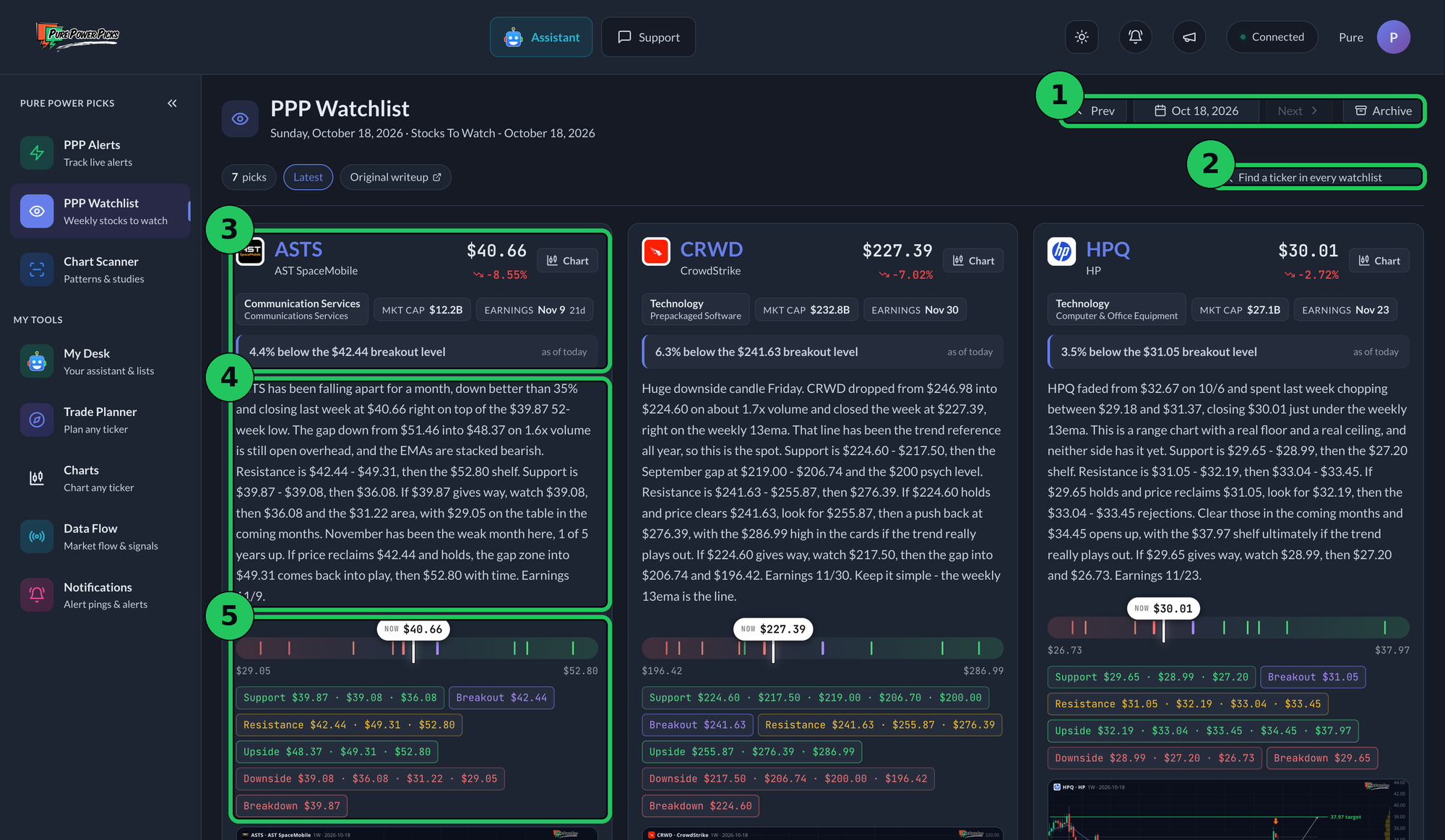Click the Trade Planner compass icon
1445x840 pixels.
pyautogui.click(x=37, y=420)
